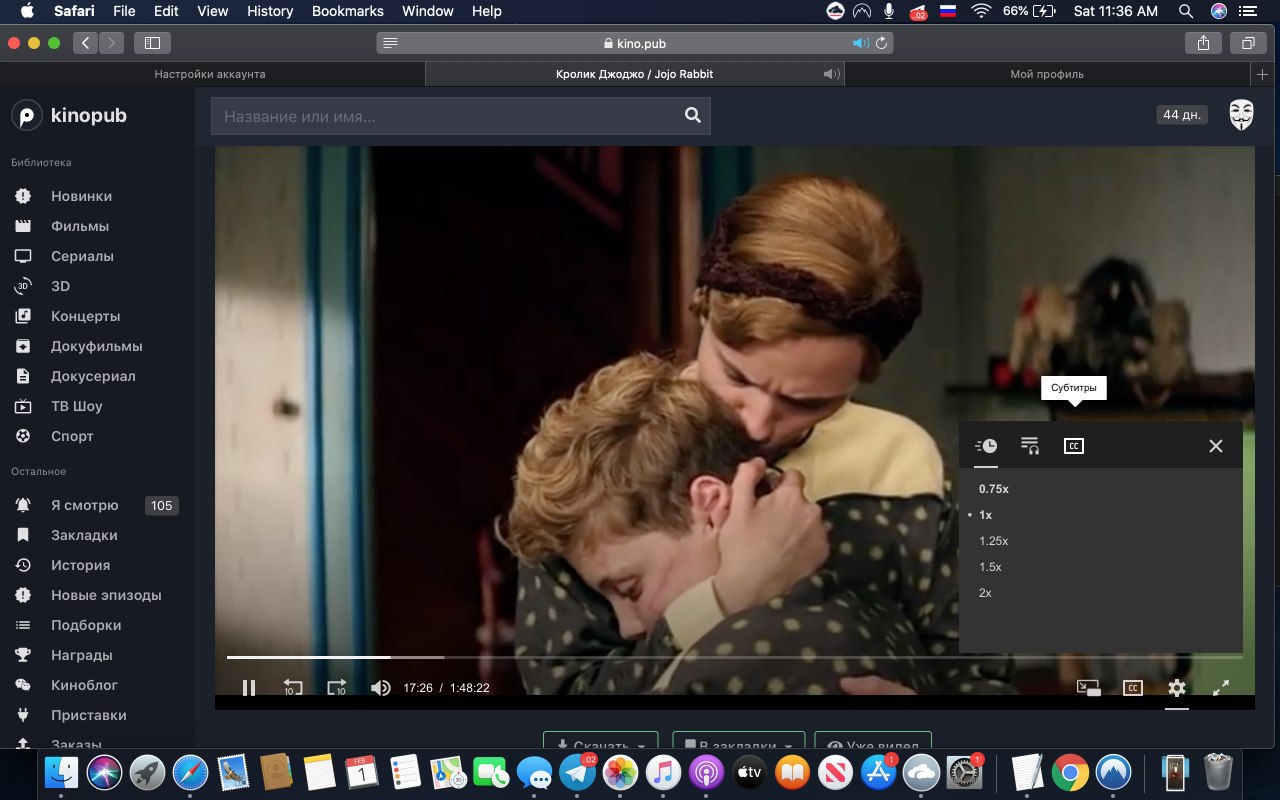Show Safari tab overview
The image size is (1280, 800).
point(1248,43)
